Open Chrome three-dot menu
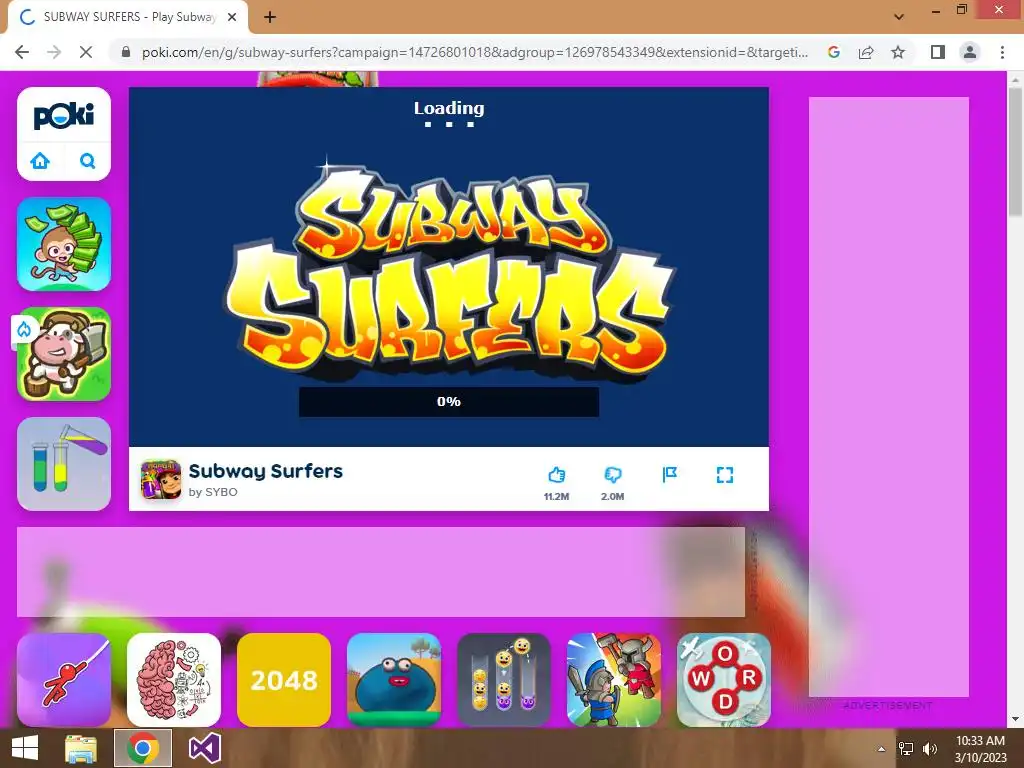 (1002, 52)
